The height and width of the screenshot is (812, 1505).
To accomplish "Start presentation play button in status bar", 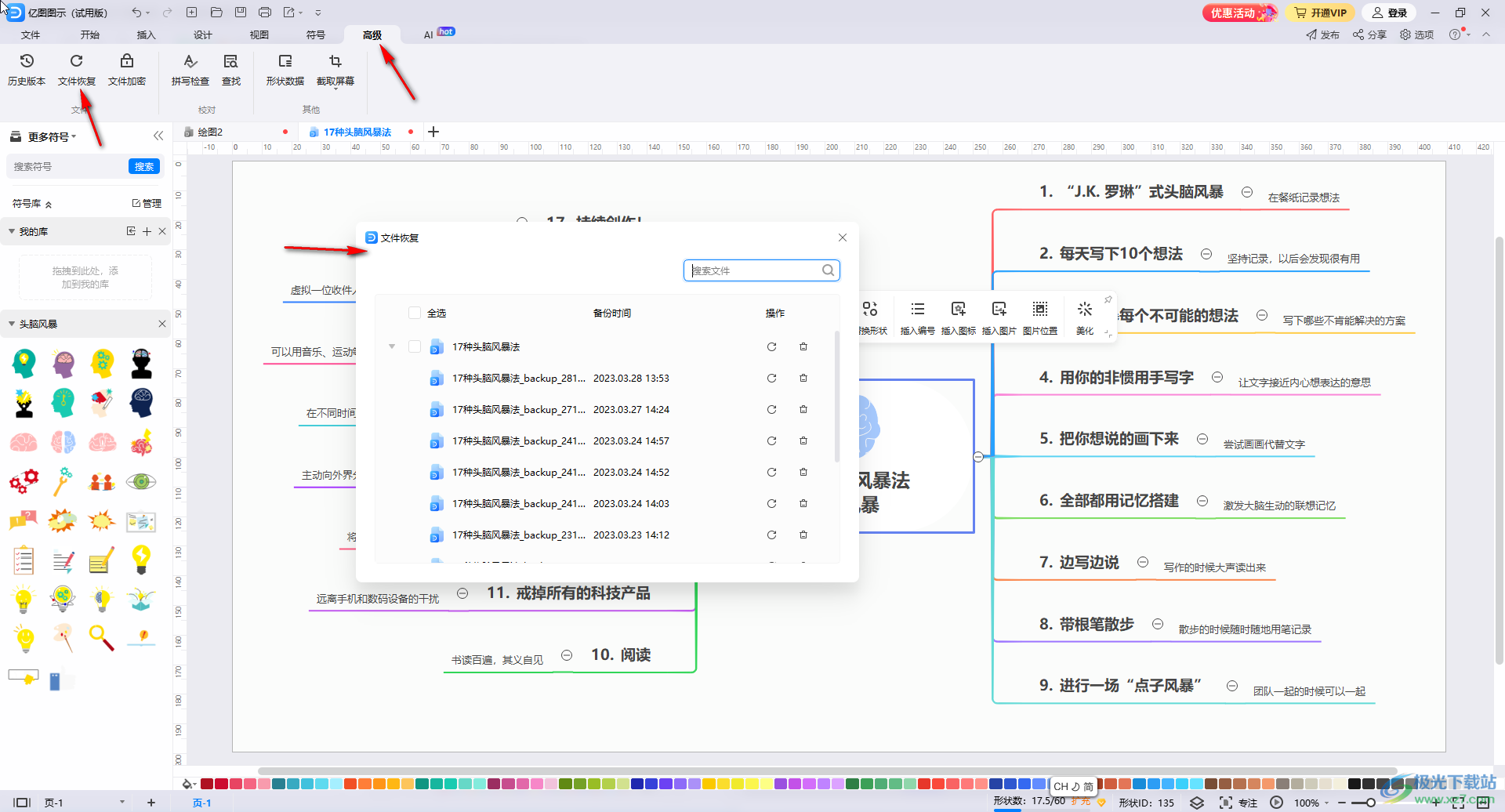I will (1277, 803).
